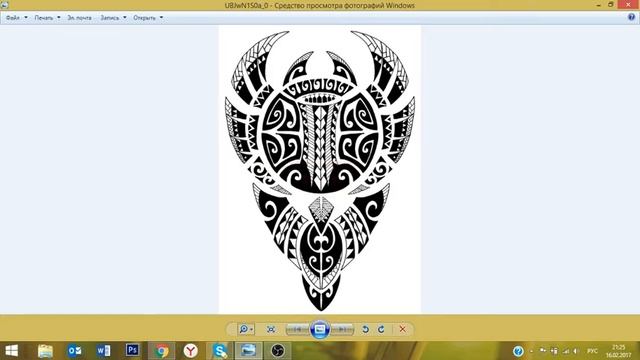The height and width of the screenshot is (360, 640).
Task: Expand the Открыть dropdown arrow
Action: pos(161,18)
